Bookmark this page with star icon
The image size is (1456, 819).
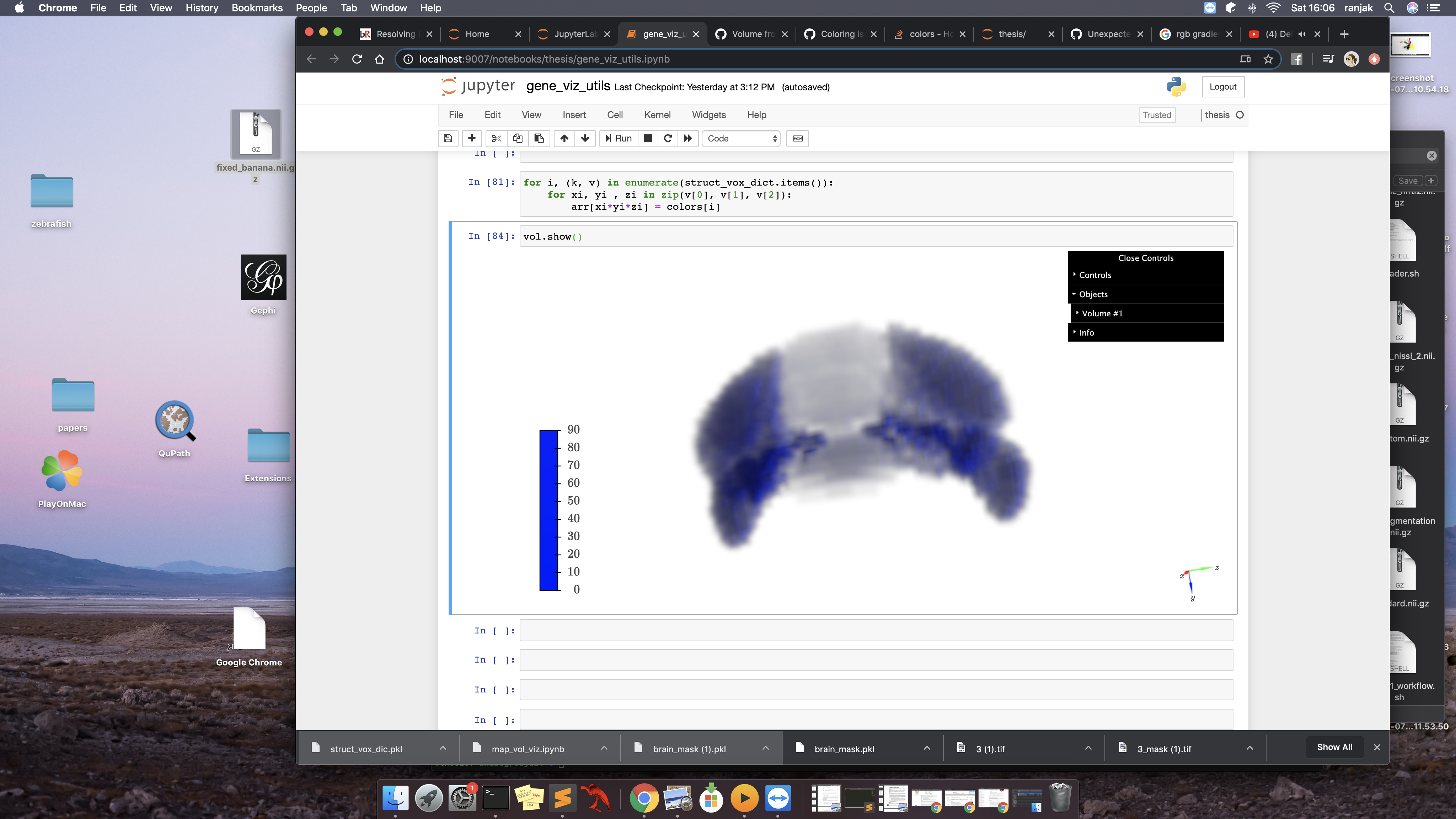[x=1268, y=59]
